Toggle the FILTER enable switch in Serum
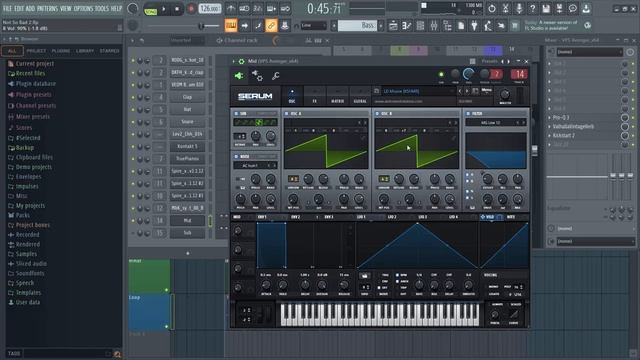 click(x=468, y=113)
